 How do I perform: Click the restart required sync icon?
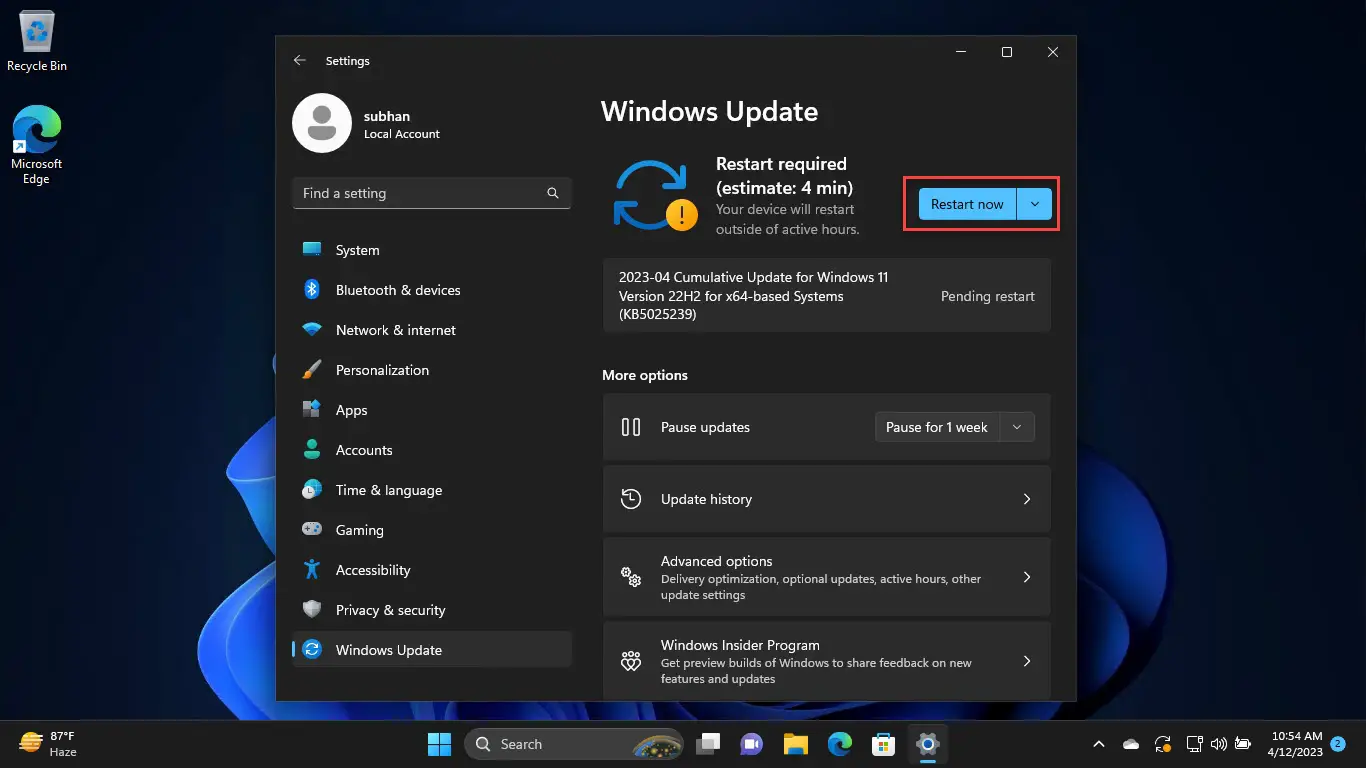pyautogui.click(x=655, y=196)
